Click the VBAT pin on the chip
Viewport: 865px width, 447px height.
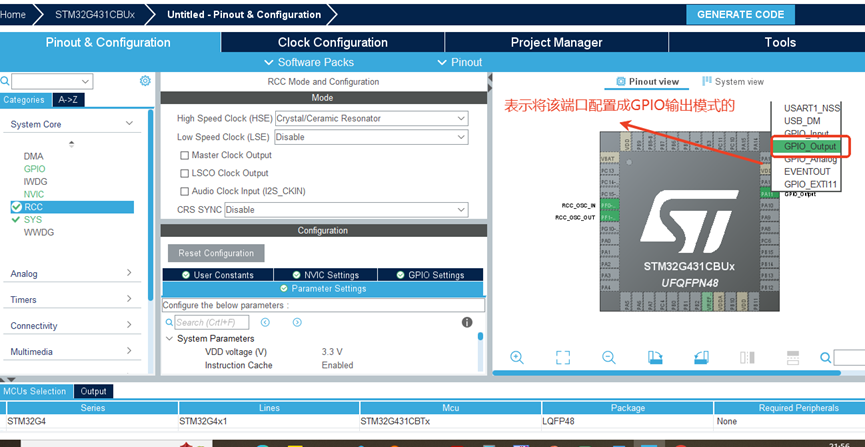click(610, 159)
